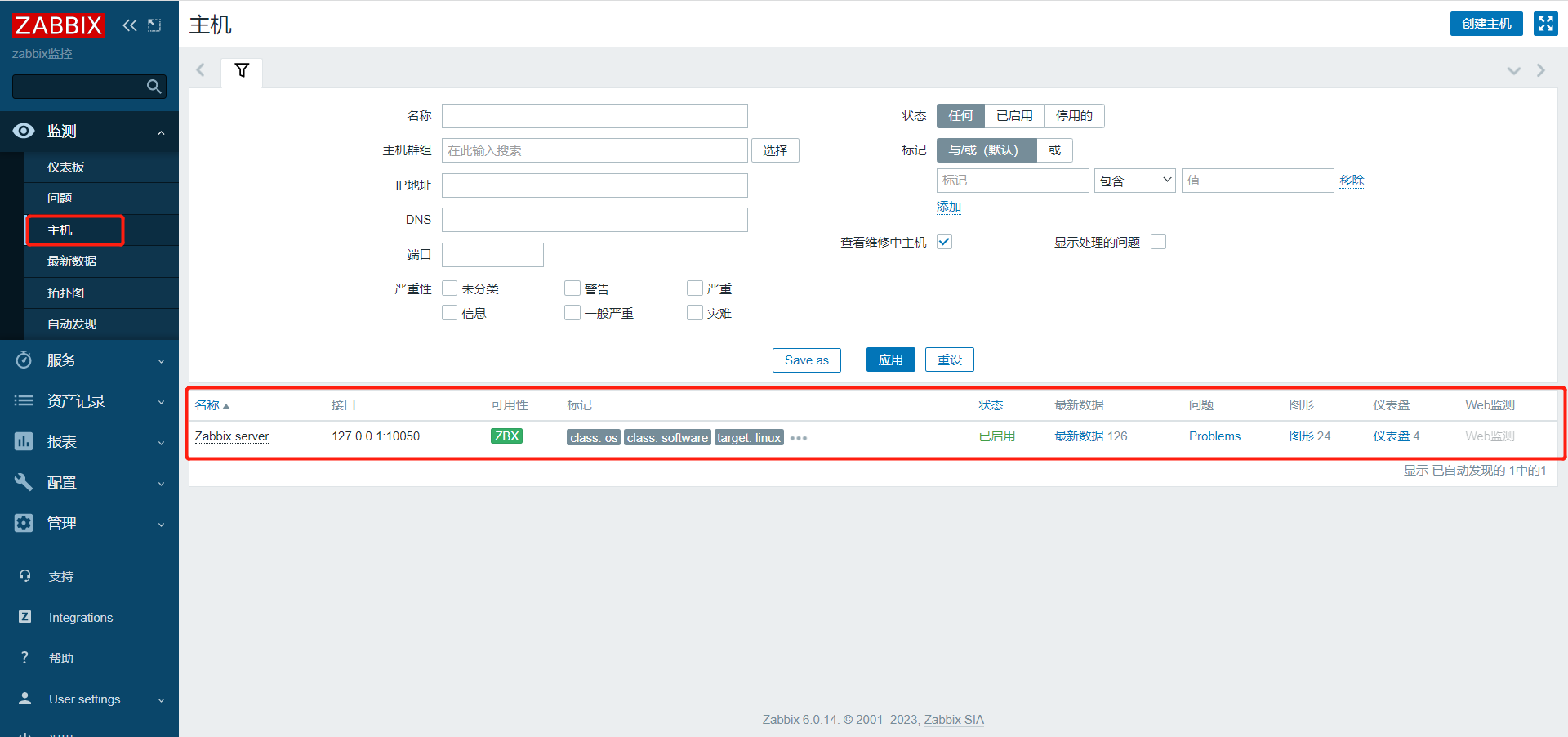Toggle the filter funnel tab
1568x737 pixels.
[242, 70]
